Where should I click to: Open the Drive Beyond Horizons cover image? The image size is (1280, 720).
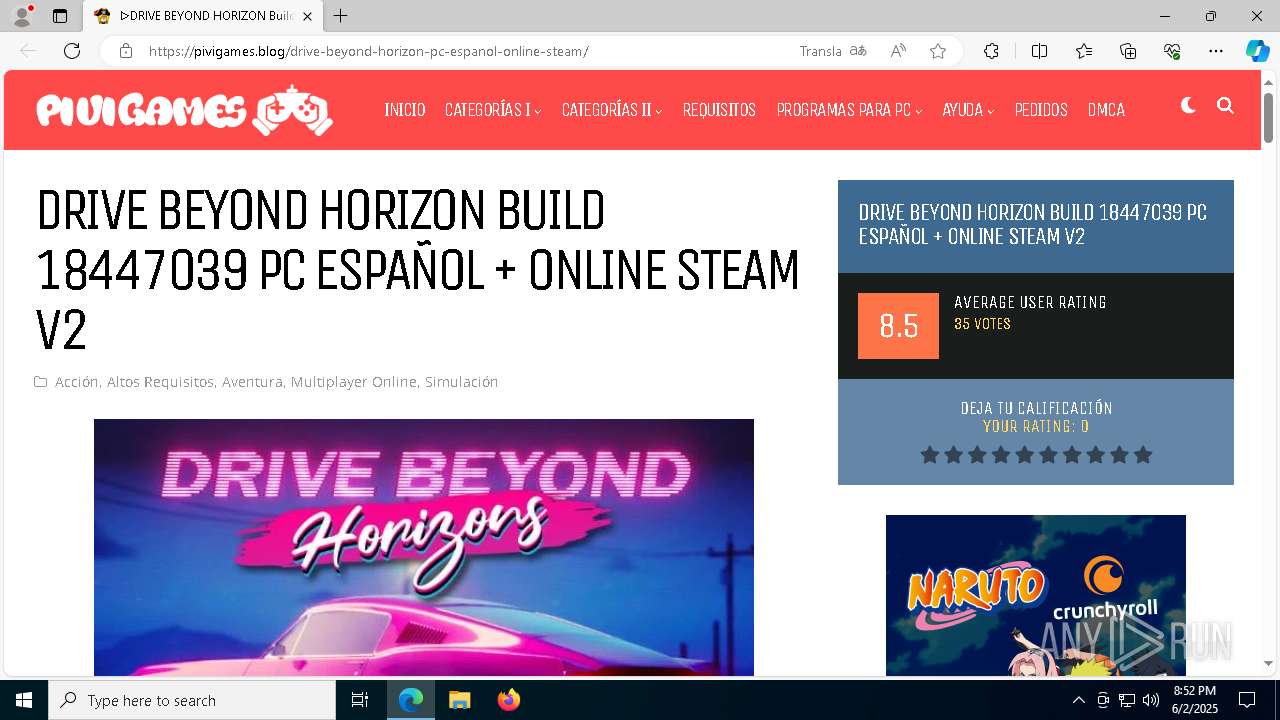coord(424,547)
